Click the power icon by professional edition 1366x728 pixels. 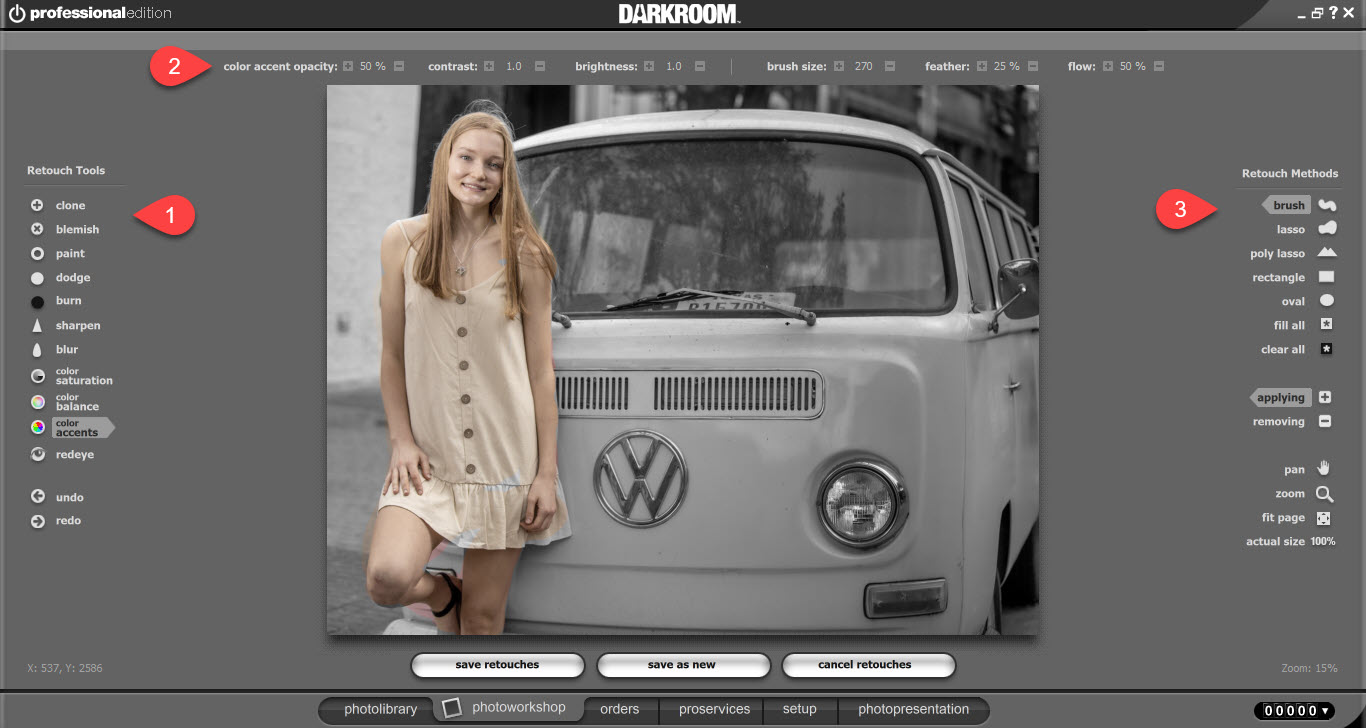[17, 14]
